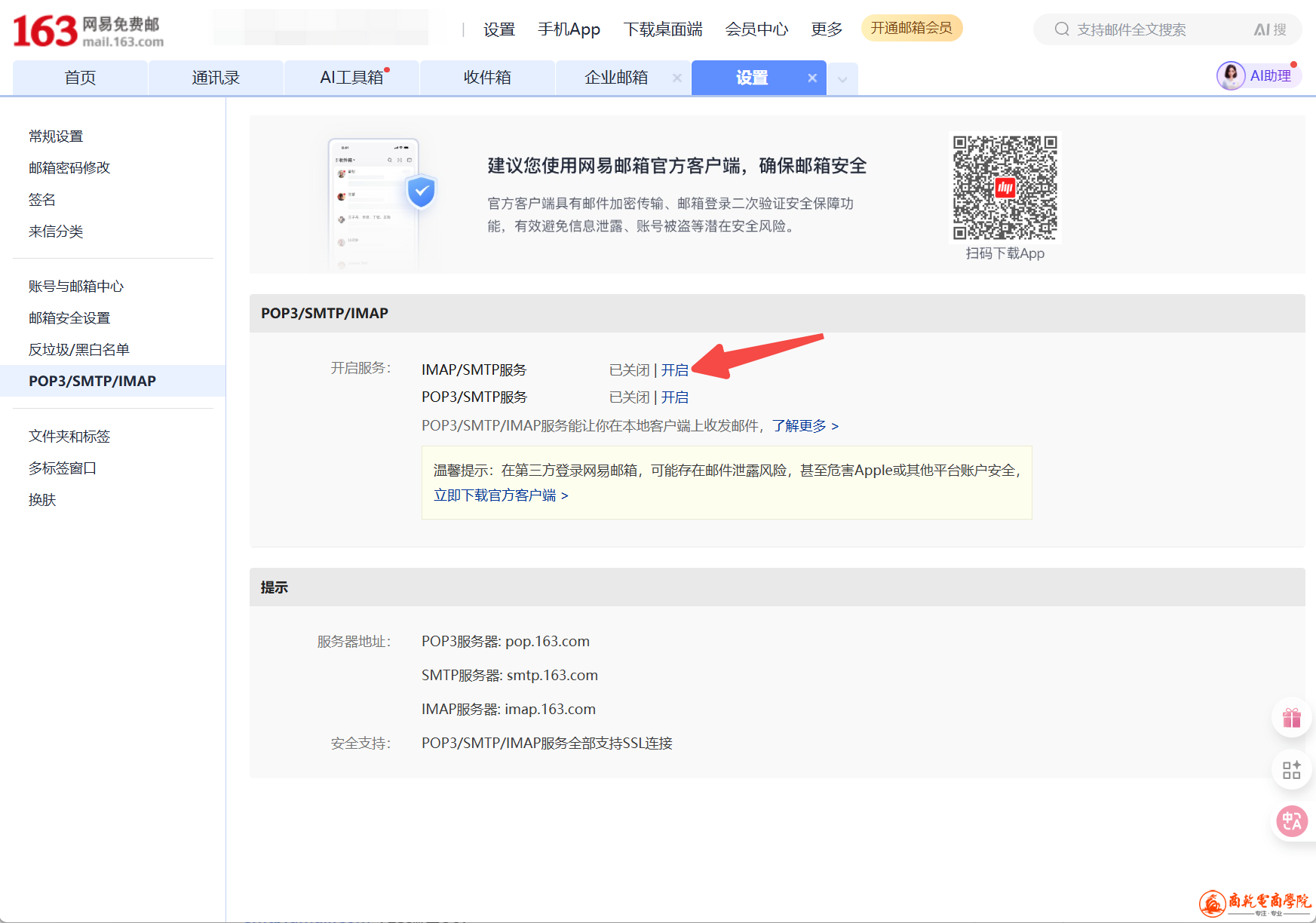The image size is (1316, 923).
Task: Click the translate floating icon
Action: (1292, 821)
